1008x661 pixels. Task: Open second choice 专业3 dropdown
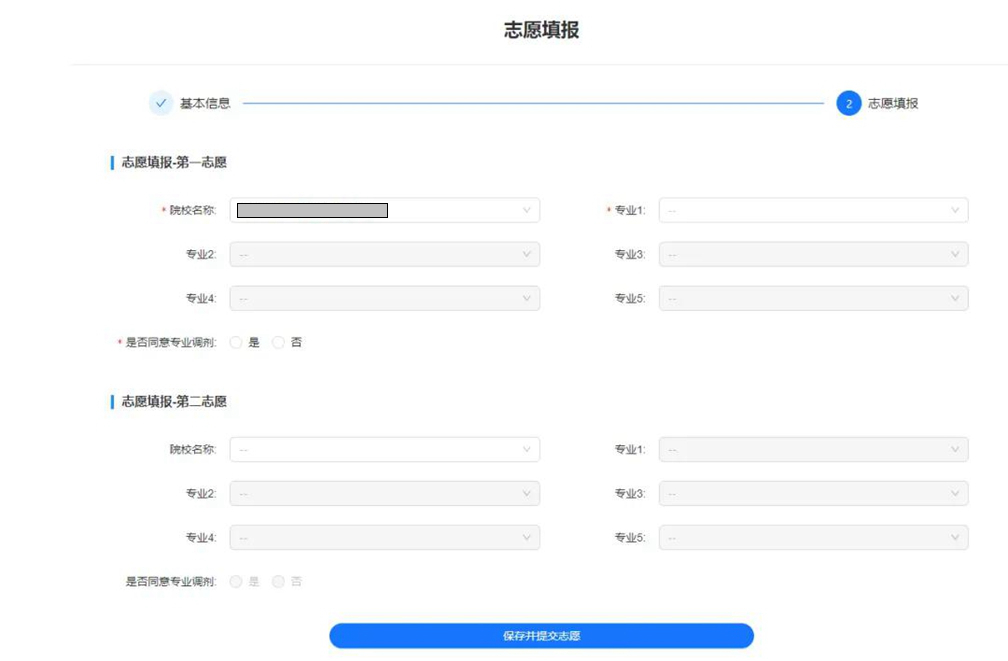tap(812, 493)
